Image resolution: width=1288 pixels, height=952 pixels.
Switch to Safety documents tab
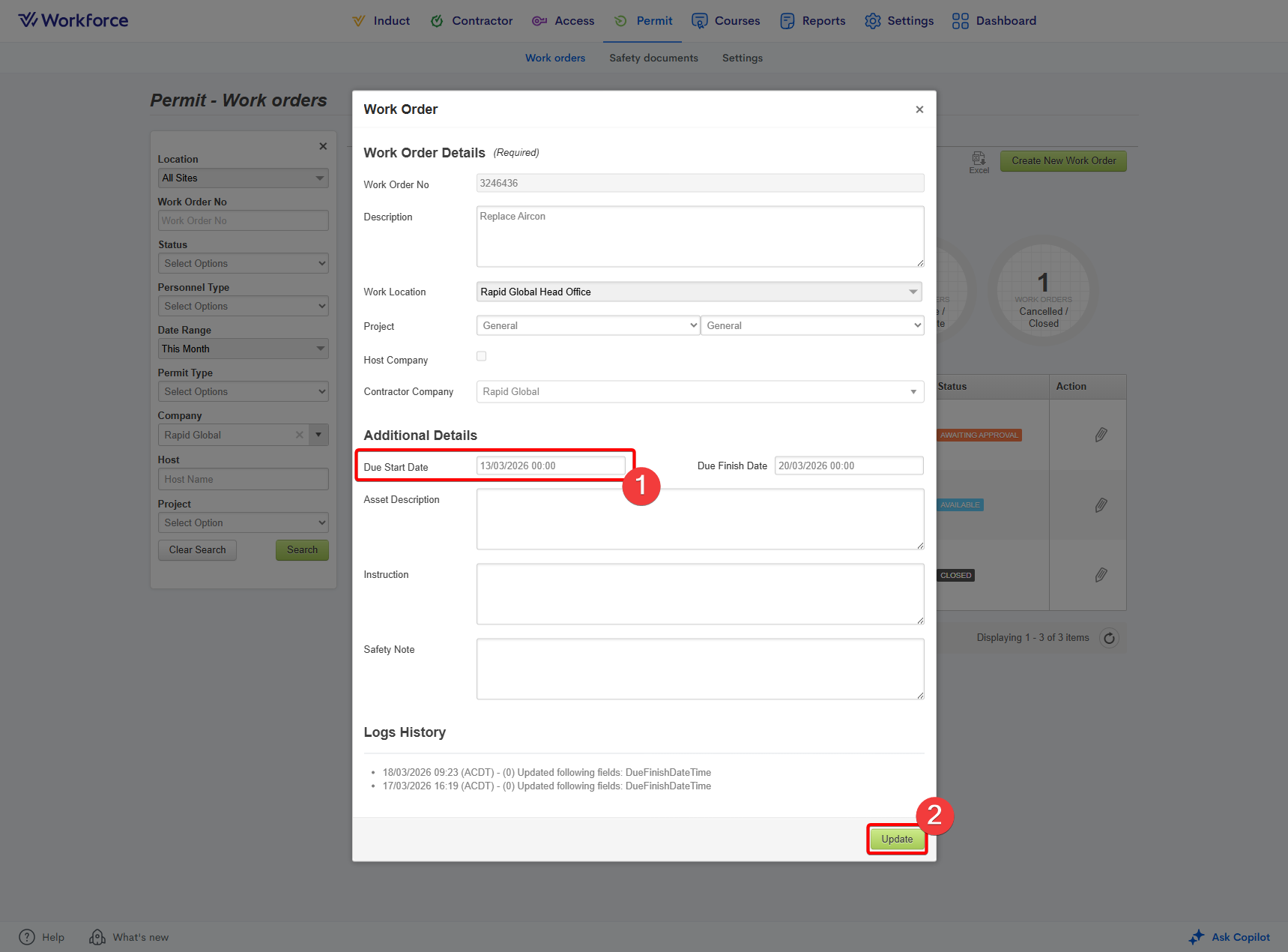(x=653, y=58)
